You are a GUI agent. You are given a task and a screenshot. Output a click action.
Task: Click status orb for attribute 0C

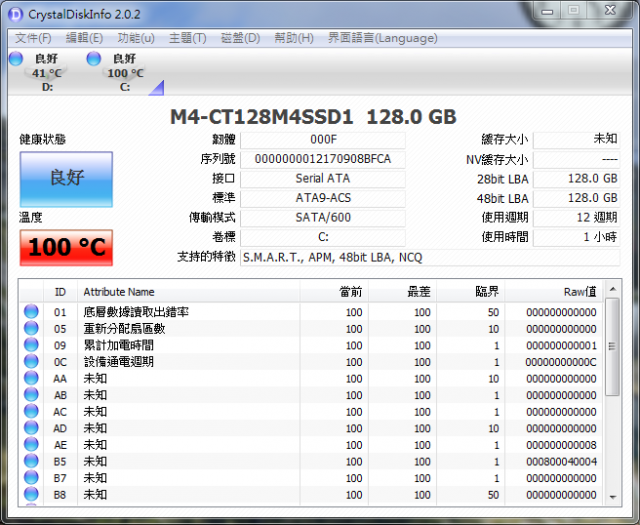[31, 361]
